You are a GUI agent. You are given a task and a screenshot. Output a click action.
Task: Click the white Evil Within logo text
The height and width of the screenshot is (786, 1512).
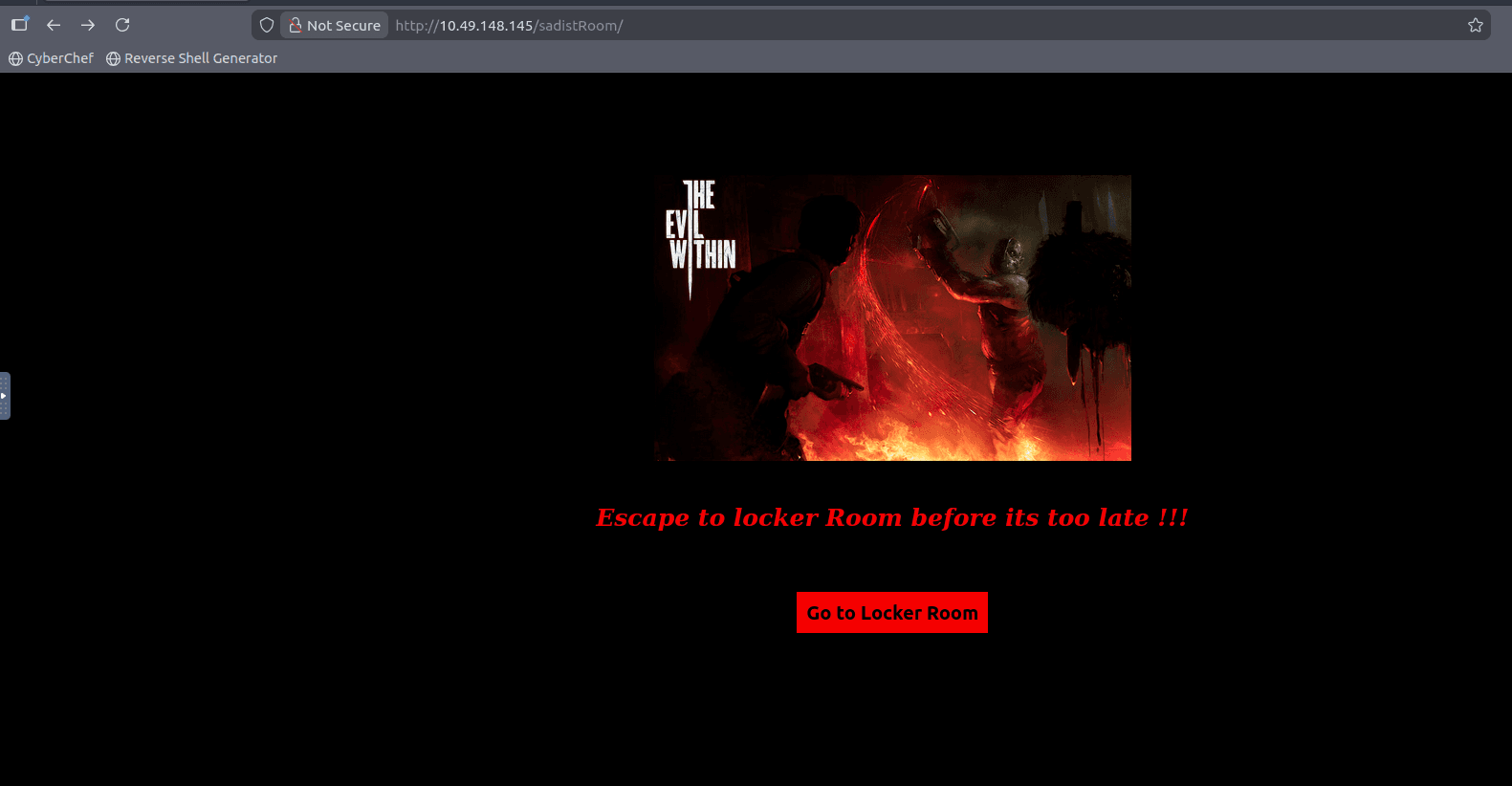(700, 228)
